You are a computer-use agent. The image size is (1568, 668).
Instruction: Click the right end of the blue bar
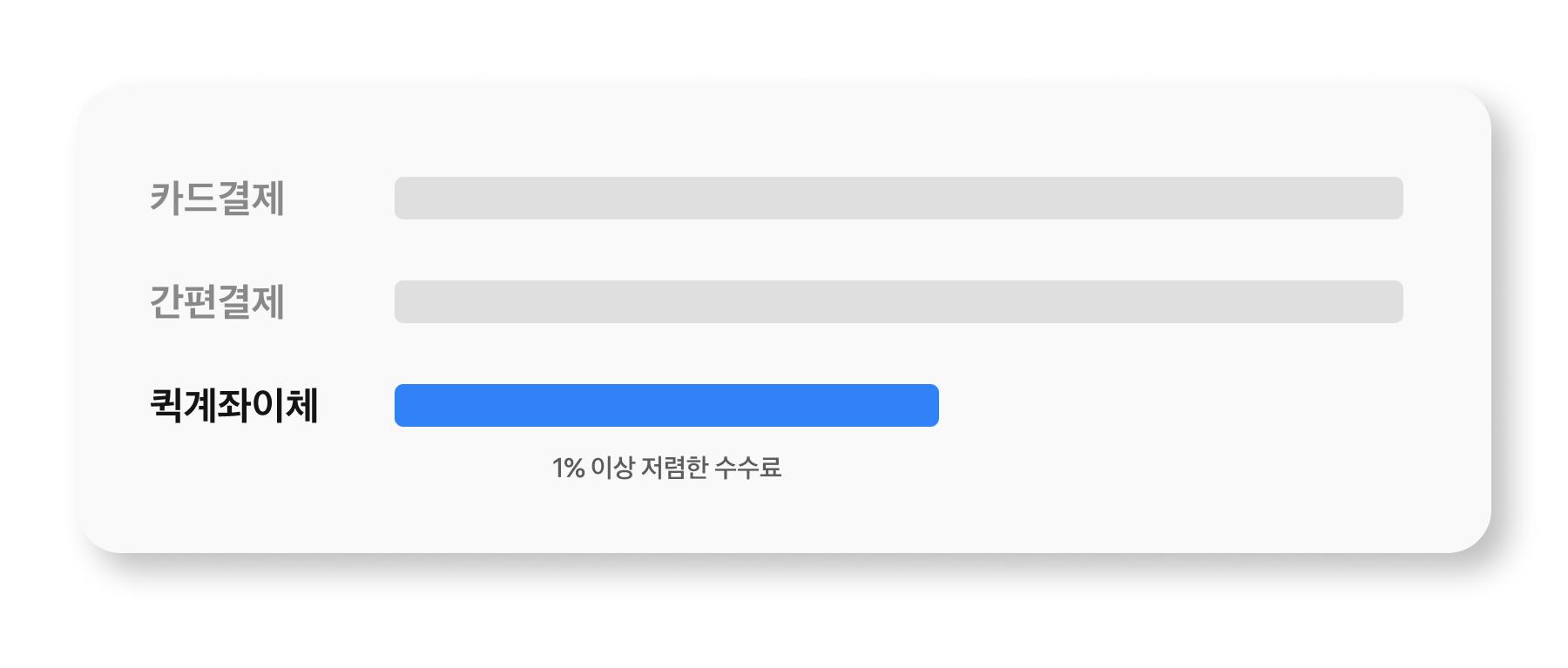point(930,405)
